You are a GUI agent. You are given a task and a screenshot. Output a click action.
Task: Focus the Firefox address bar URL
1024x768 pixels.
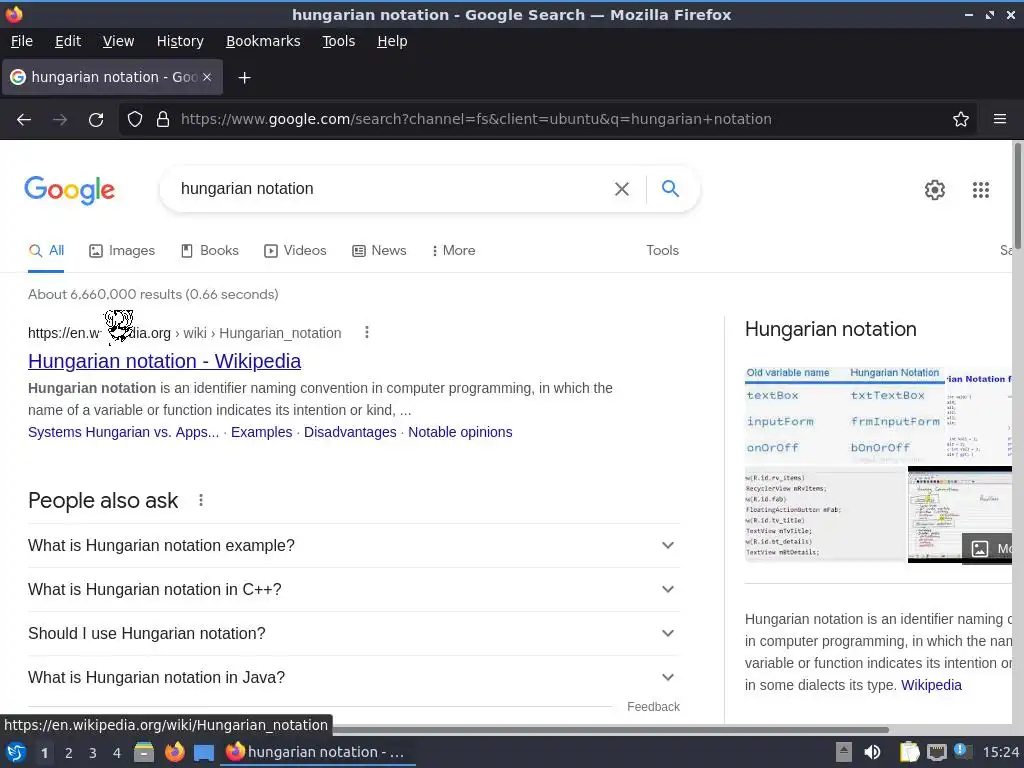476,119
